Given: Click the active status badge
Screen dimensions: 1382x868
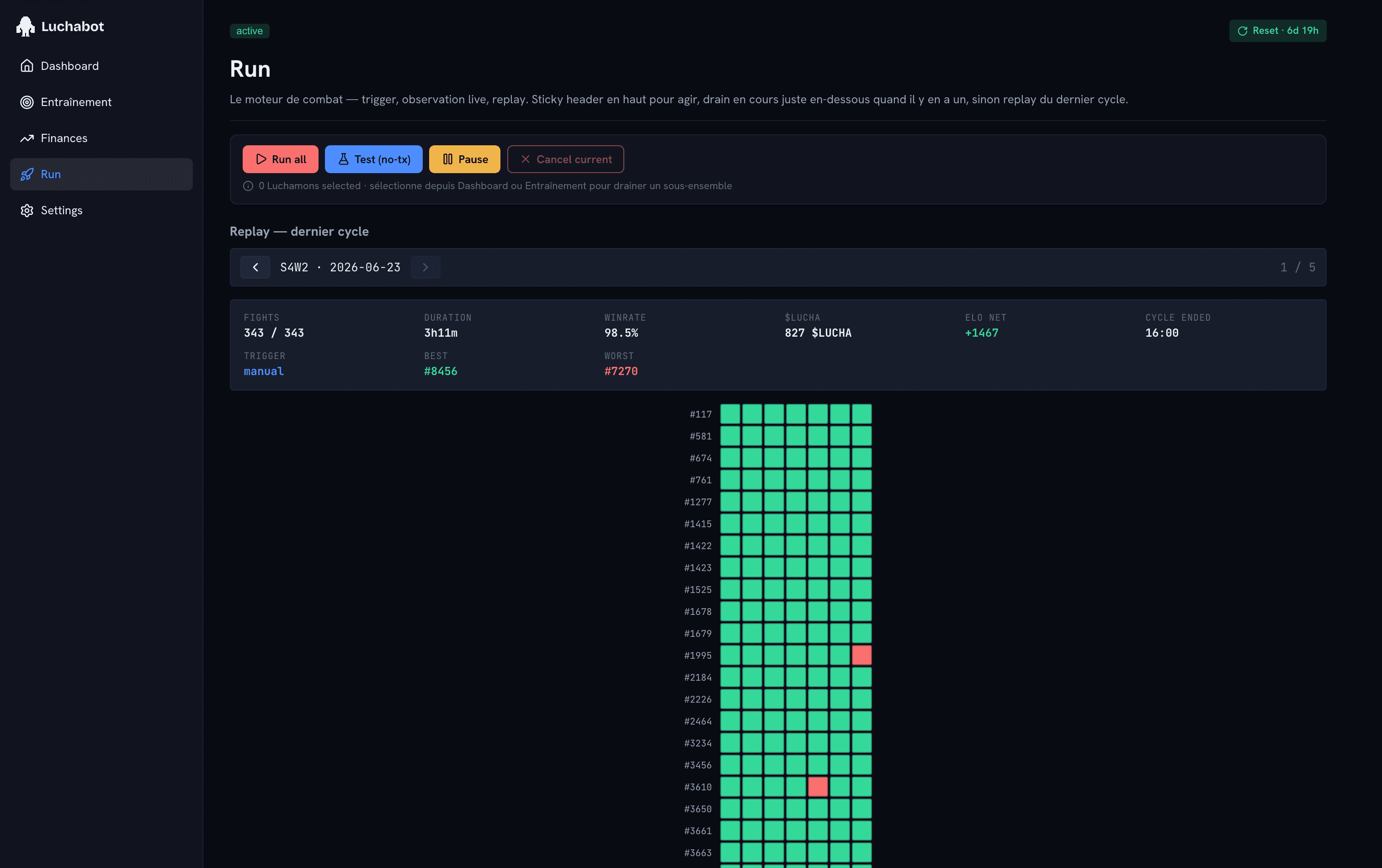Looking at the screenshot, I should coord(250,31).
